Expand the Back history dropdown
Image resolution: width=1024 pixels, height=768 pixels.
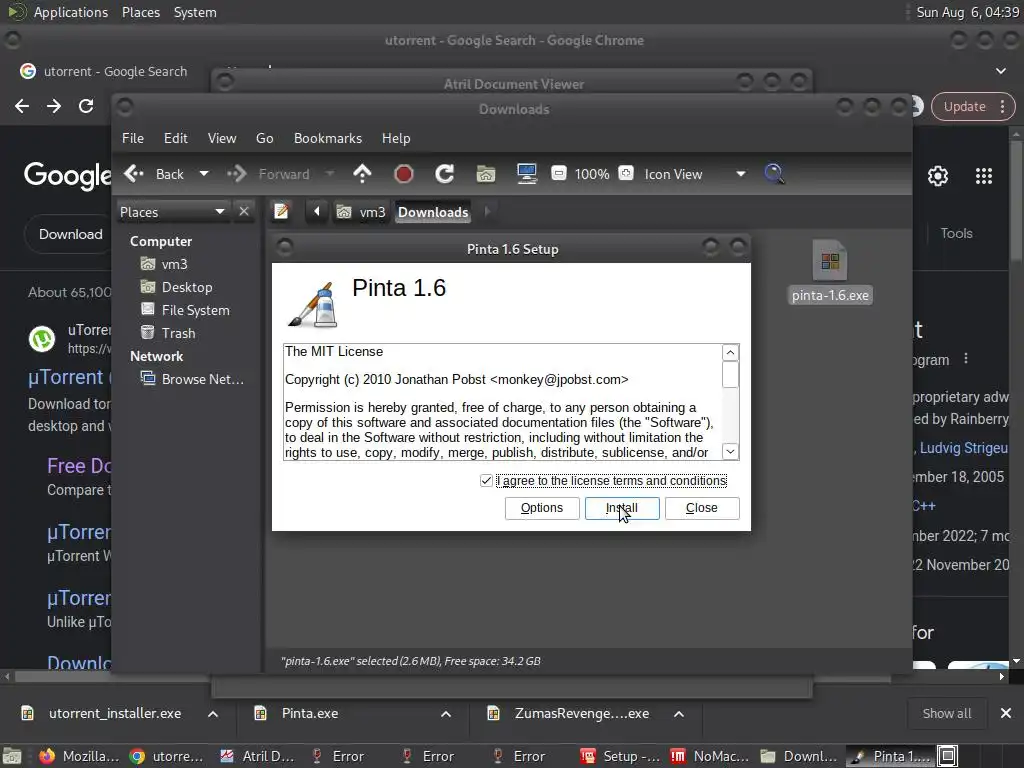point(204,174)
